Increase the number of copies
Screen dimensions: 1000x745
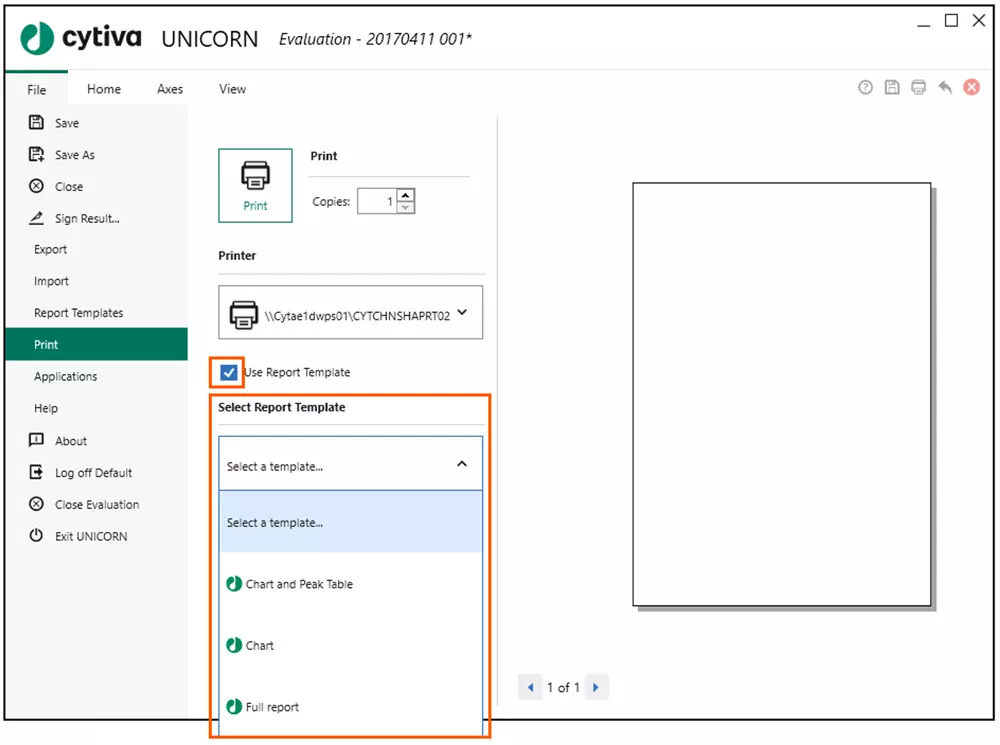tap(404, 196)
